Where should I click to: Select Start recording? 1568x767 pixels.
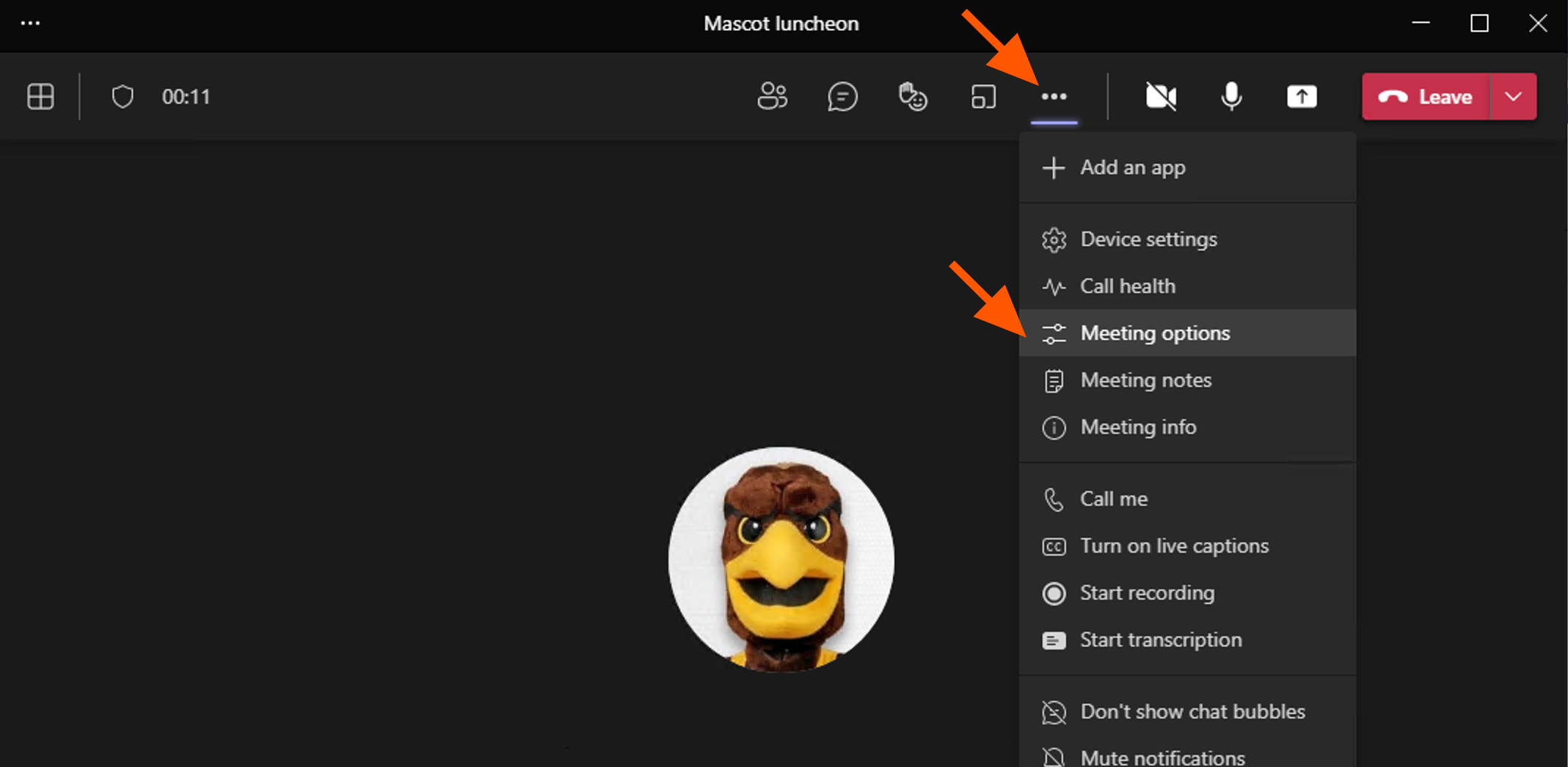(x=1147, y=593)
